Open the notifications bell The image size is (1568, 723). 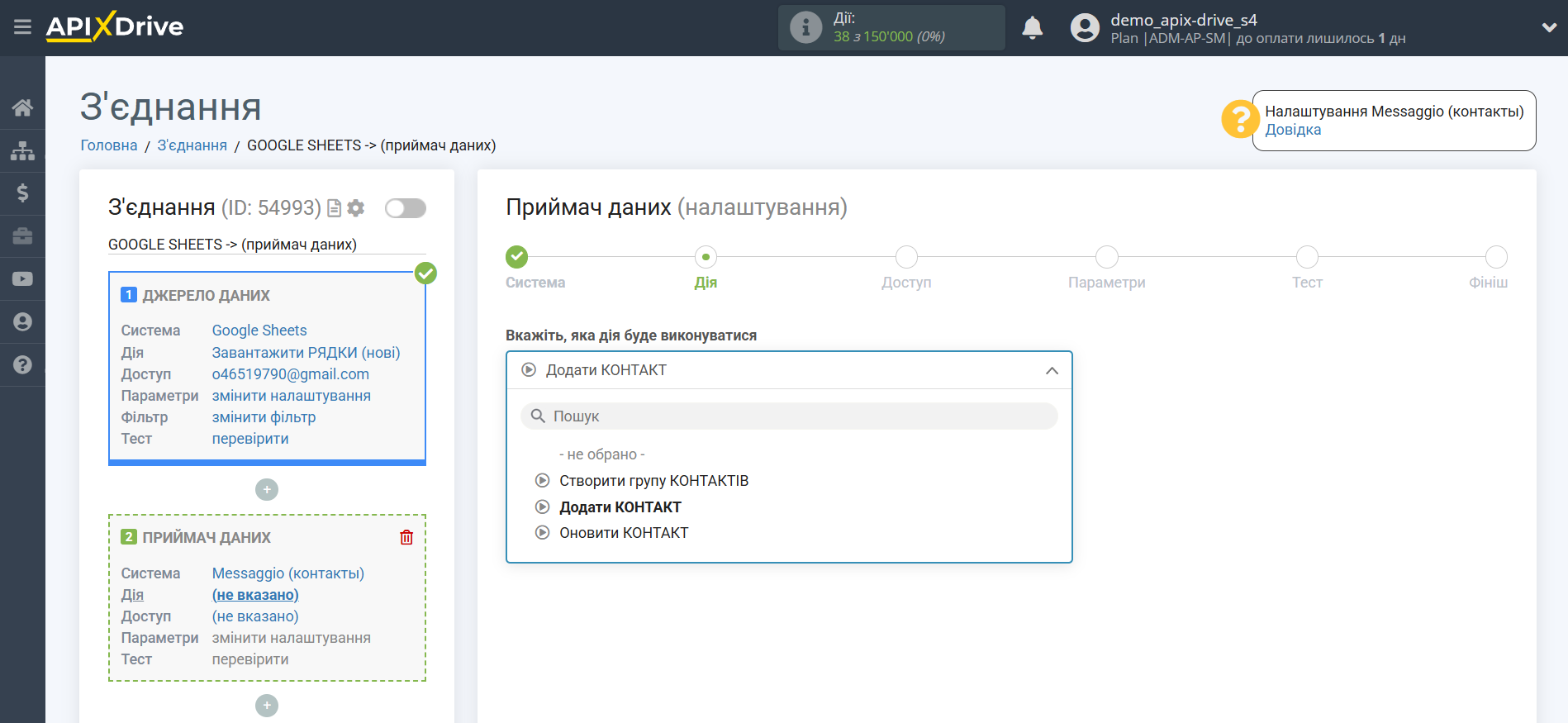(1032, 28)
